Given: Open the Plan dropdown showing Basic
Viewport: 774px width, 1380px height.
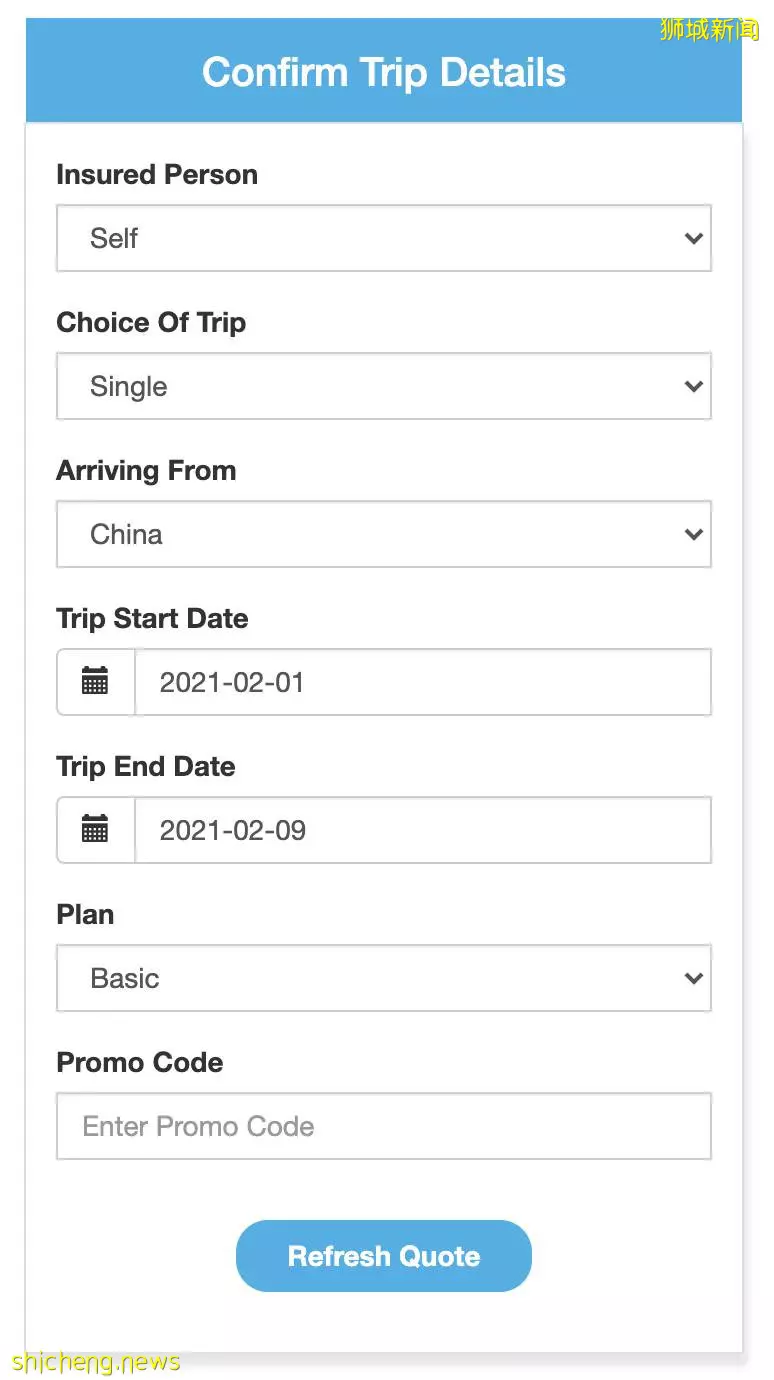Looking at the screenshot, I should 384,978.
